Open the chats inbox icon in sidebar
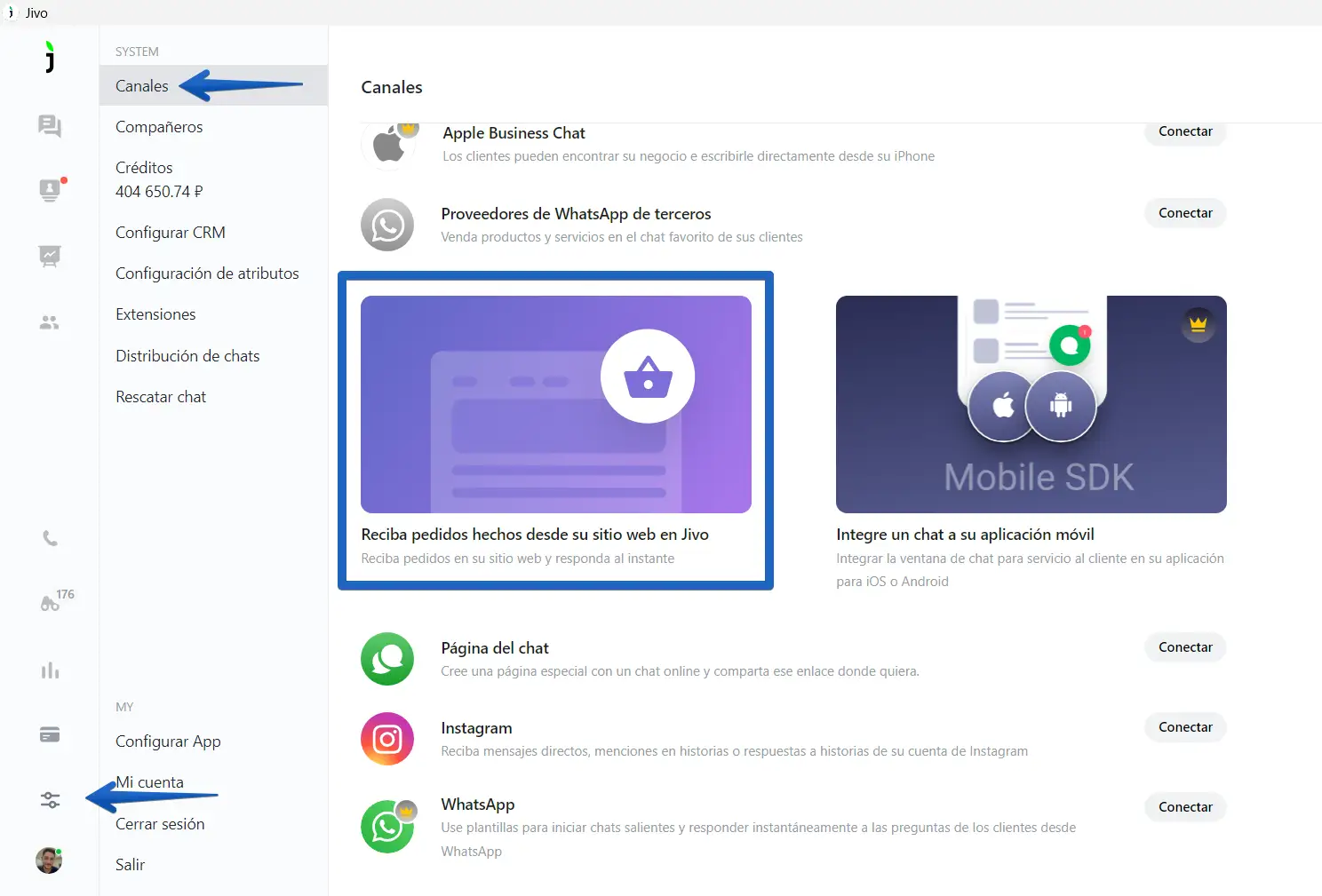Screen dimensions: 1322x896 50,126
